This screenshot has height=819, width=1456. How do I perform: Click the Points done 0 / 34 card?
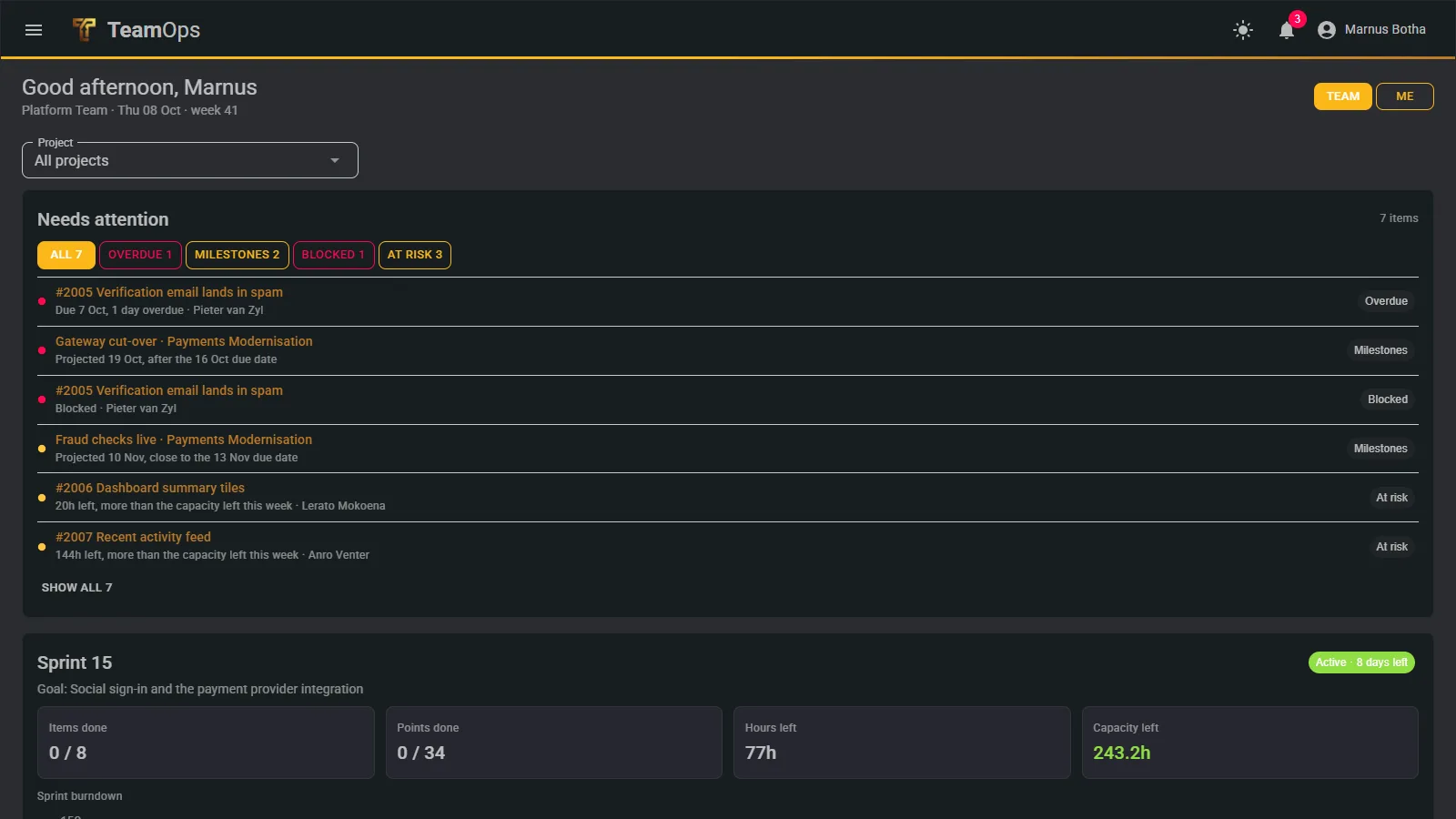pos(554,743)
